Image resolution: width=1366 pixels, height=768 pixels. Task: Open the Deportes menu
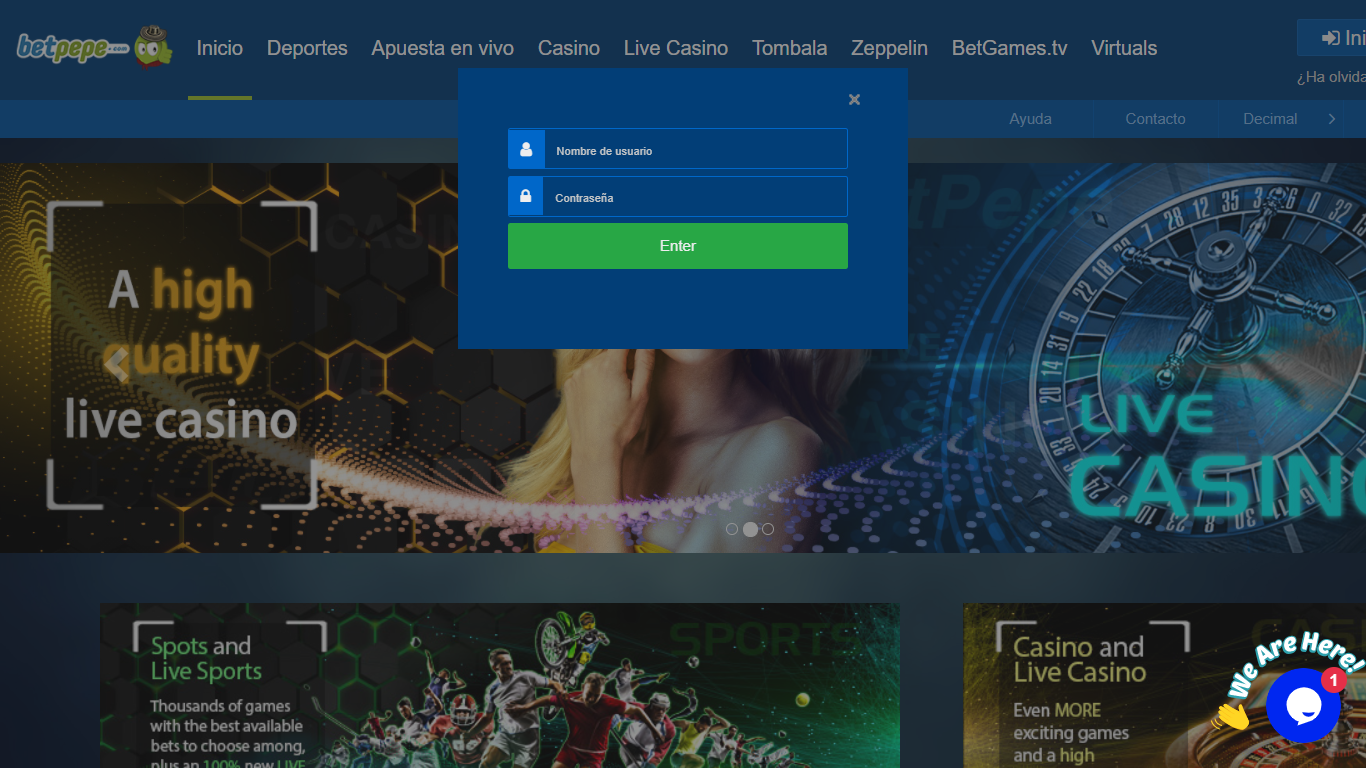click(307, 48)
